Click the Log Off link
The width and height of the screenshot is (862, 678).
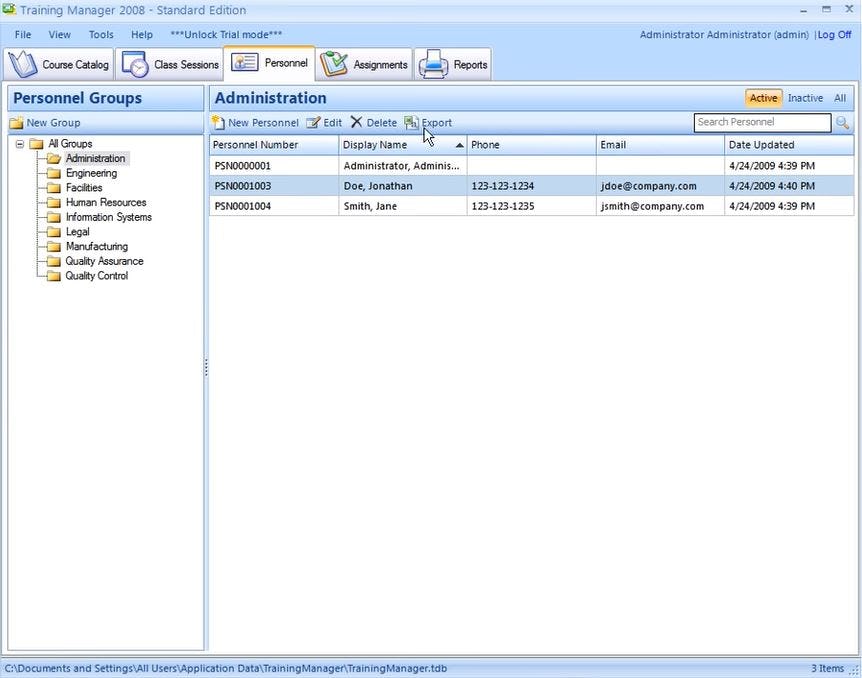pos(834,34)
